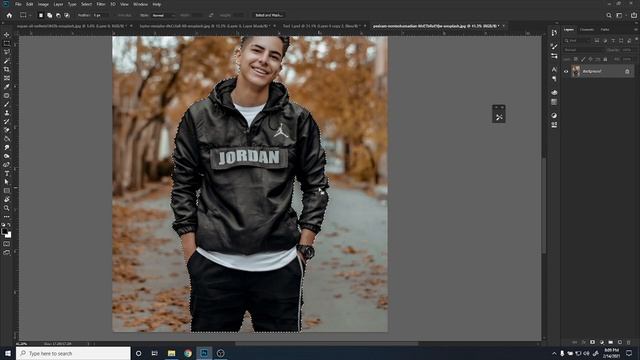Image resolution: width=640 pixels, height=360 pixels.
Task: Open the Layer menu
Action: [58, 4]
